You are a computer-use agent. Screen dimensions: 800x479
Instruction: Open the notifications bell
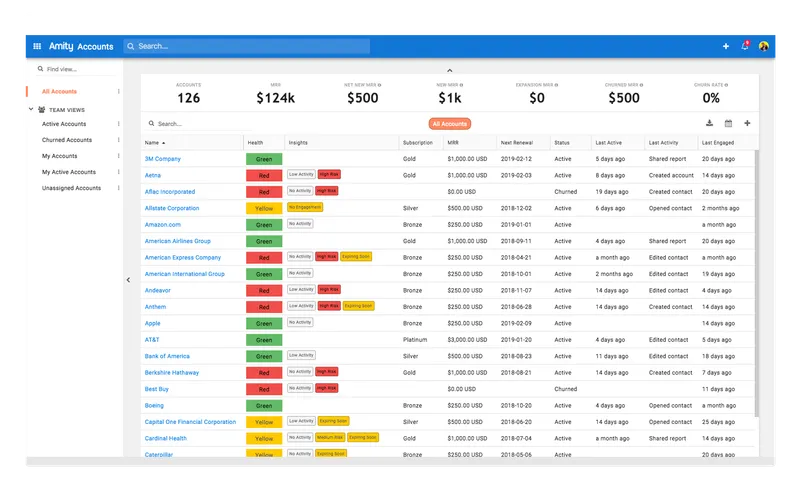[745, 46]
